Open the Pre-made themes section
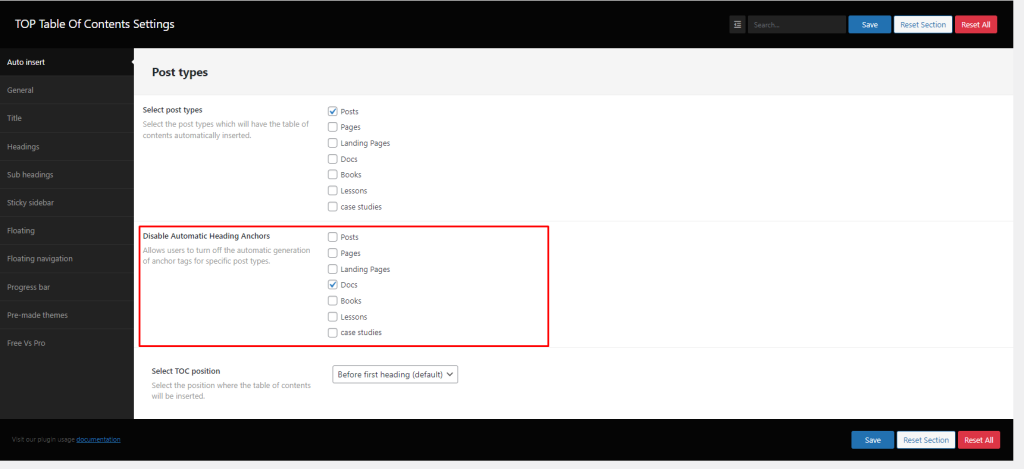Viewport: 1024px width, 469px height. [x=67, y=315]
